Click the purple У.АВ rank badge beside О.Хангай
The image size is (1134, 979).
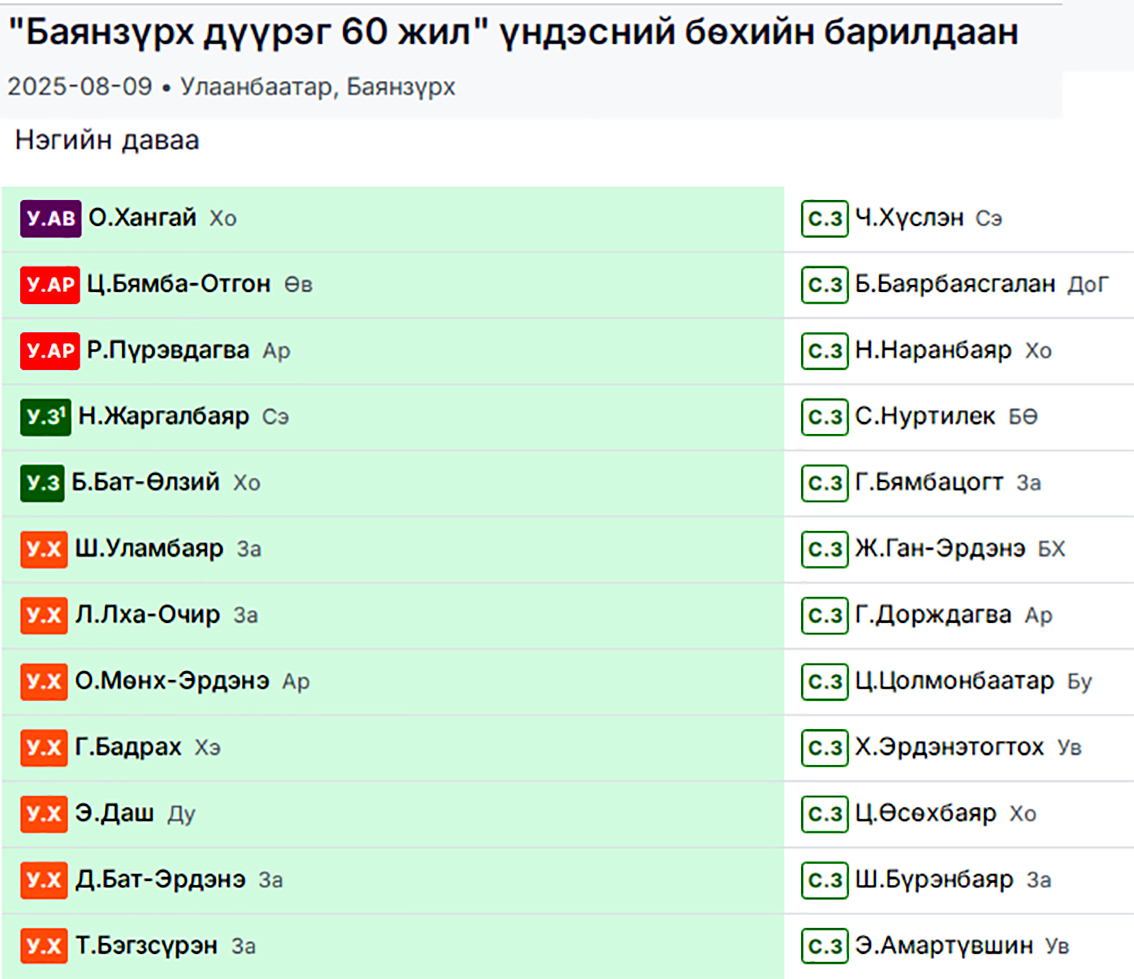[50, 219]
